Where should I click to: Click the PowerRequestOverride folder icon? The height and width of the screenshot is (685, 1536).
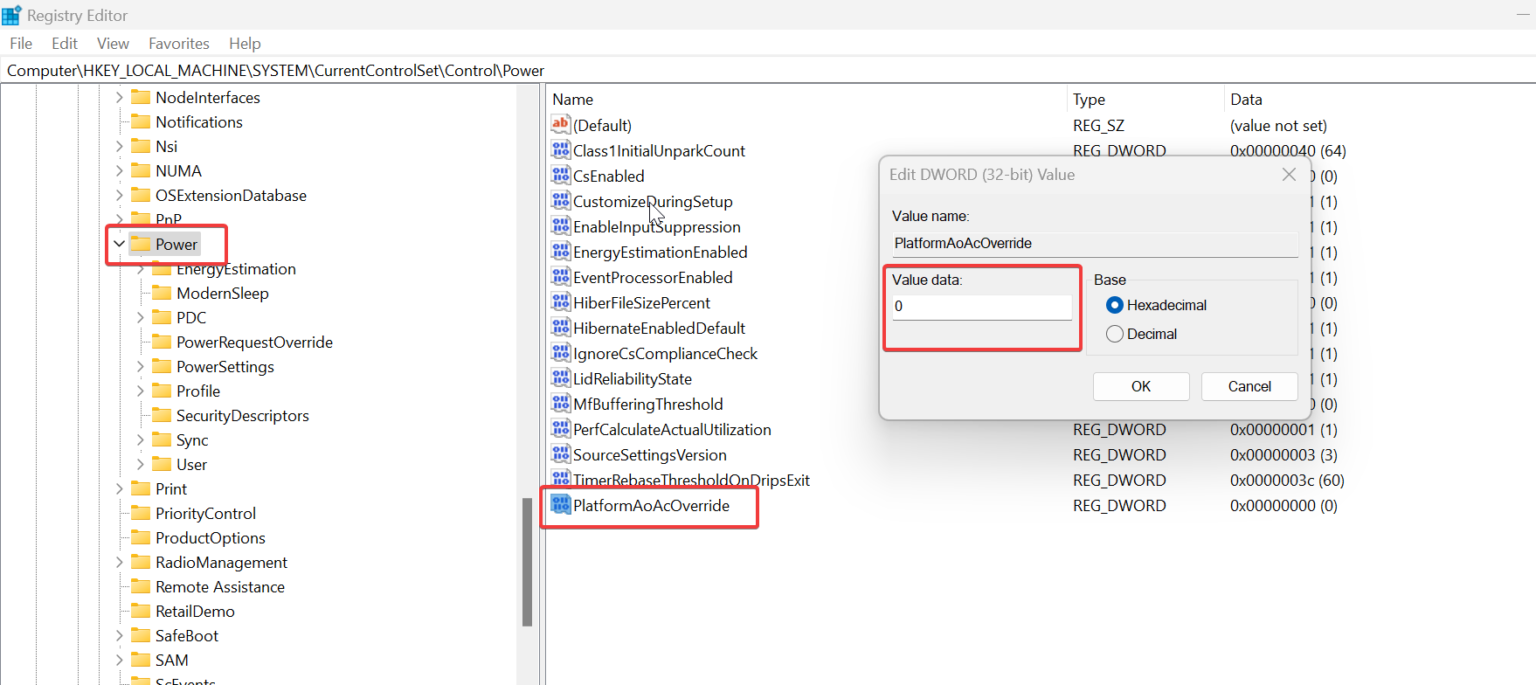click(x=161, y=342)
